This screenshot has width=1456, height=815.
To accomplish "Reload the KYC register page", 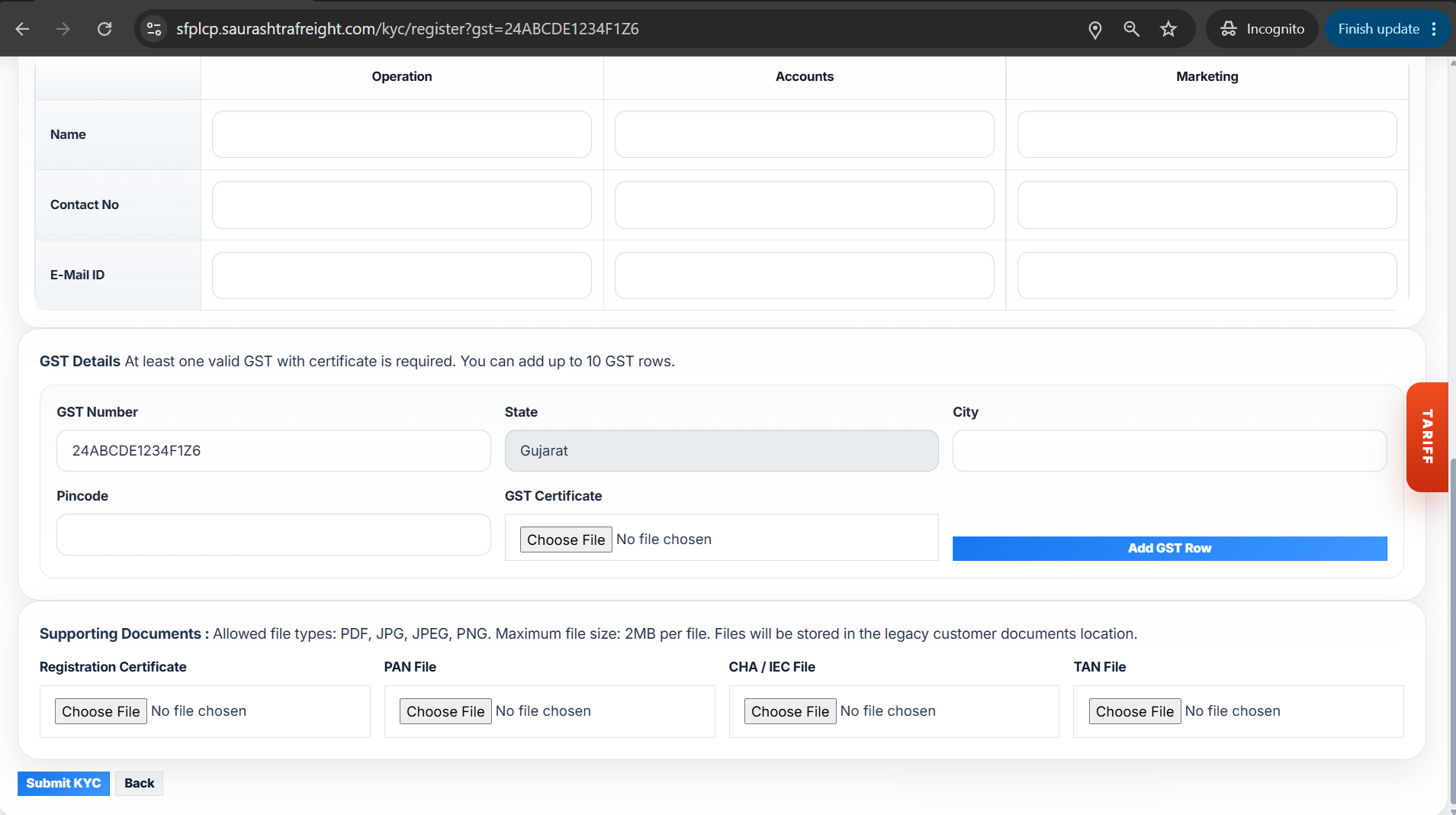I will 104,29.
